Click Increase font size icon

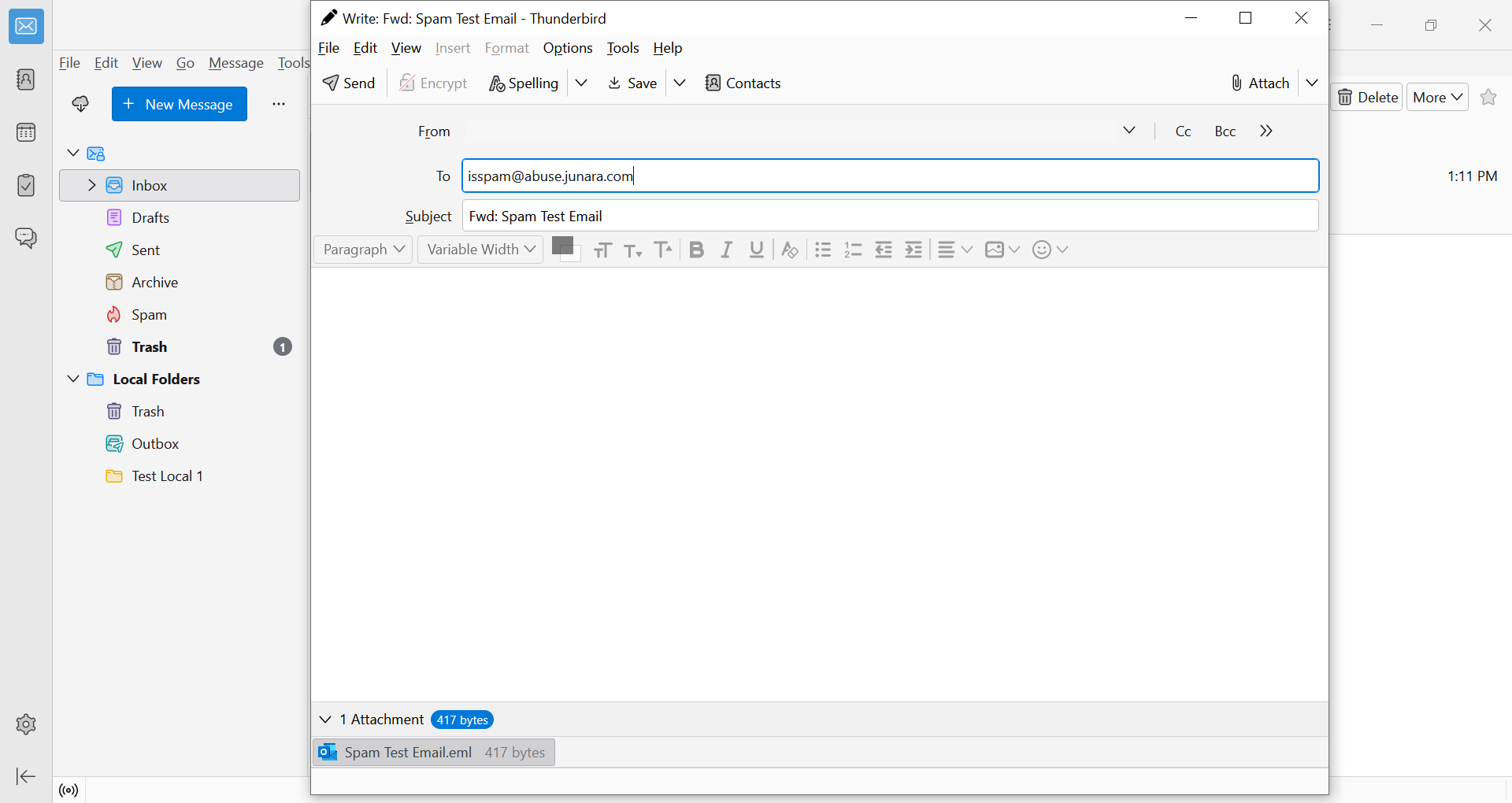[664, 250]
